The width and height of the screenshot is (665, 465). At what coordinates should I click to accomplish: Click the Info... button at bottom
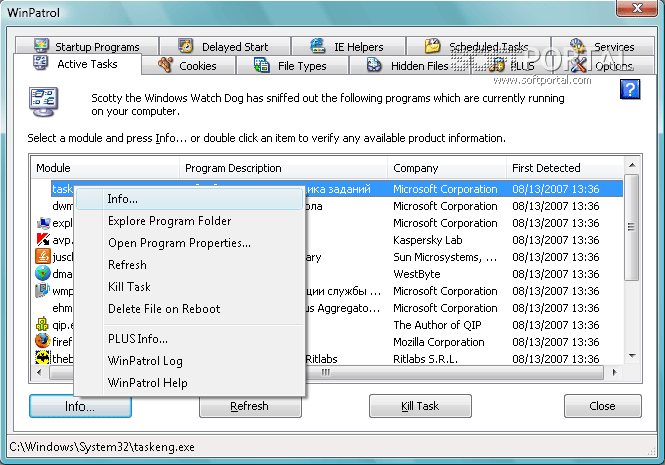pyautogui.click(x=80, y=406)
